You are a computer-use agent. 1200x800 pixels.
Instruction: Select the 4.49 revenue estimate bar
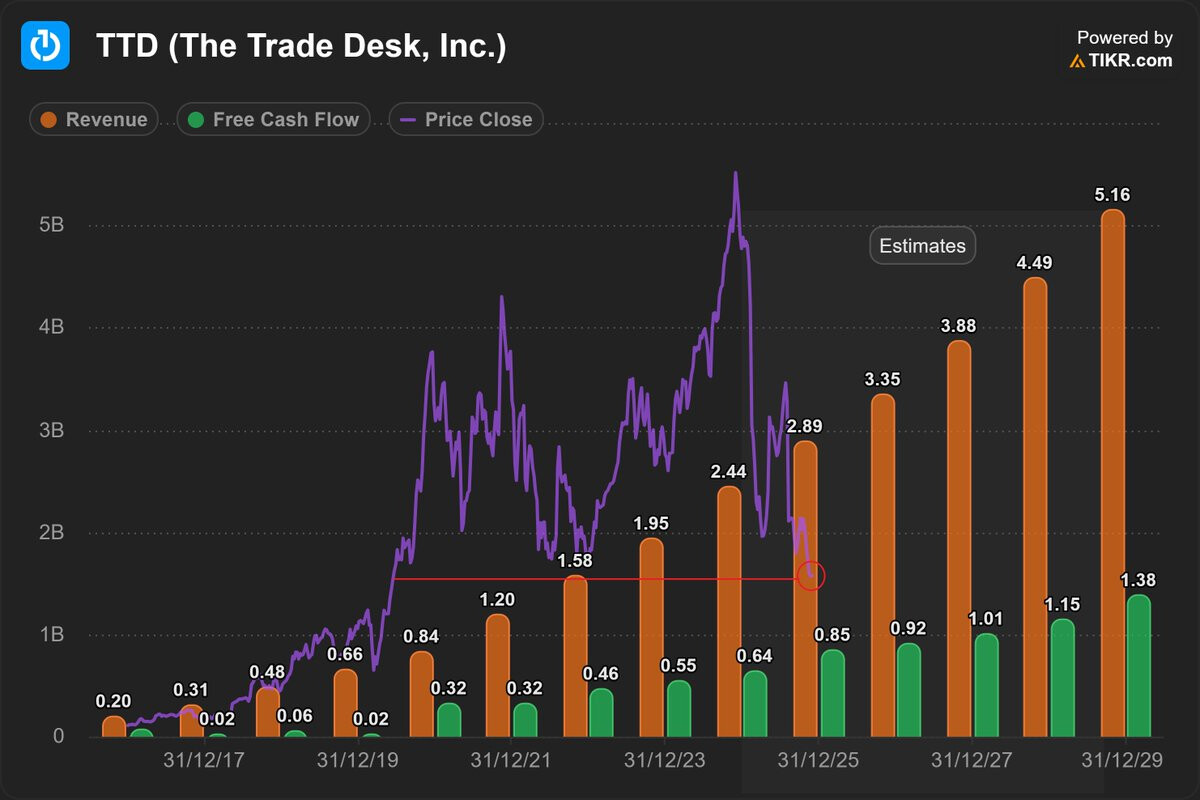tap(1035, 505)
